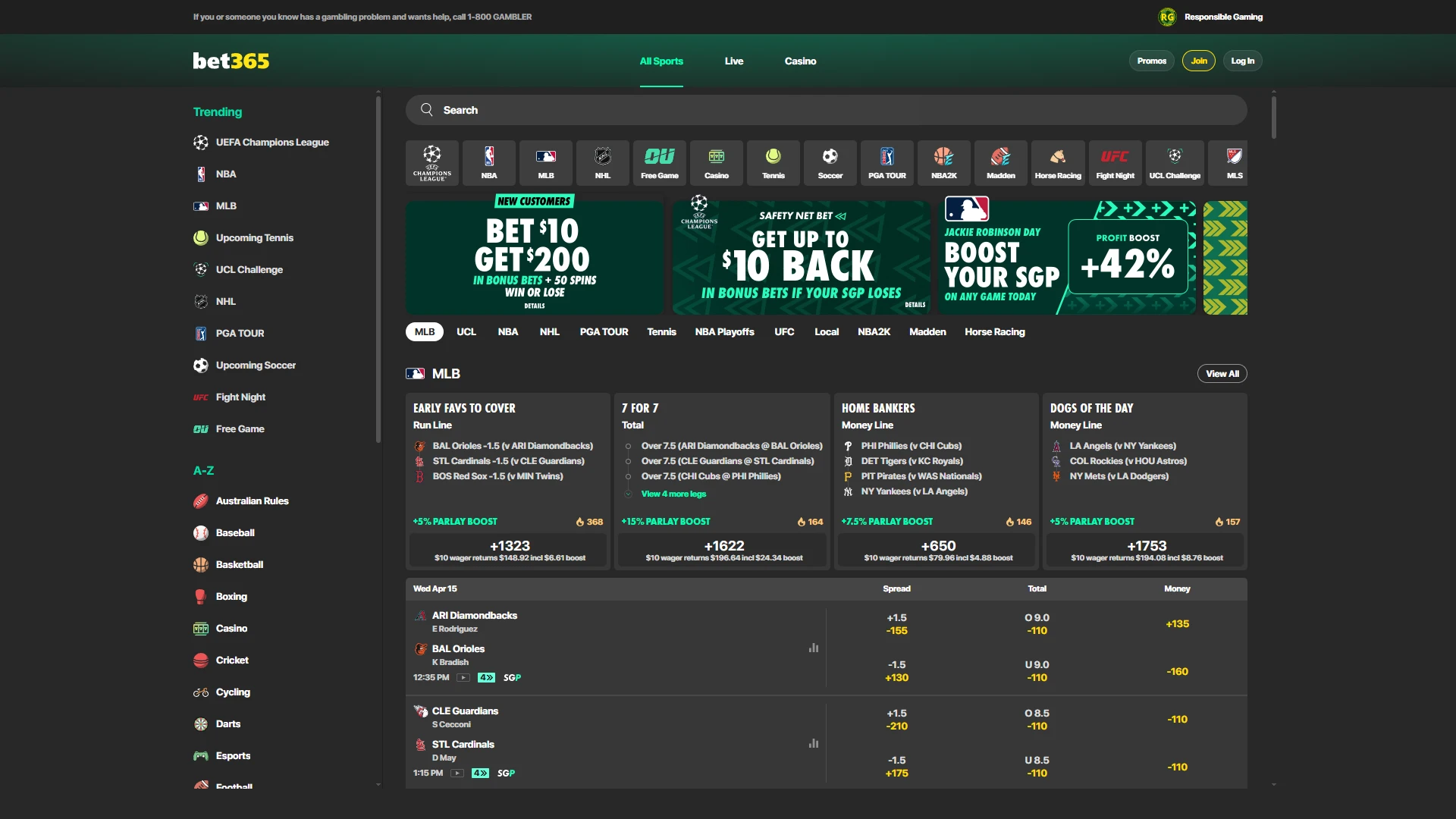Open the Jackie Robinson Day boost banner

coord(1068,258)
